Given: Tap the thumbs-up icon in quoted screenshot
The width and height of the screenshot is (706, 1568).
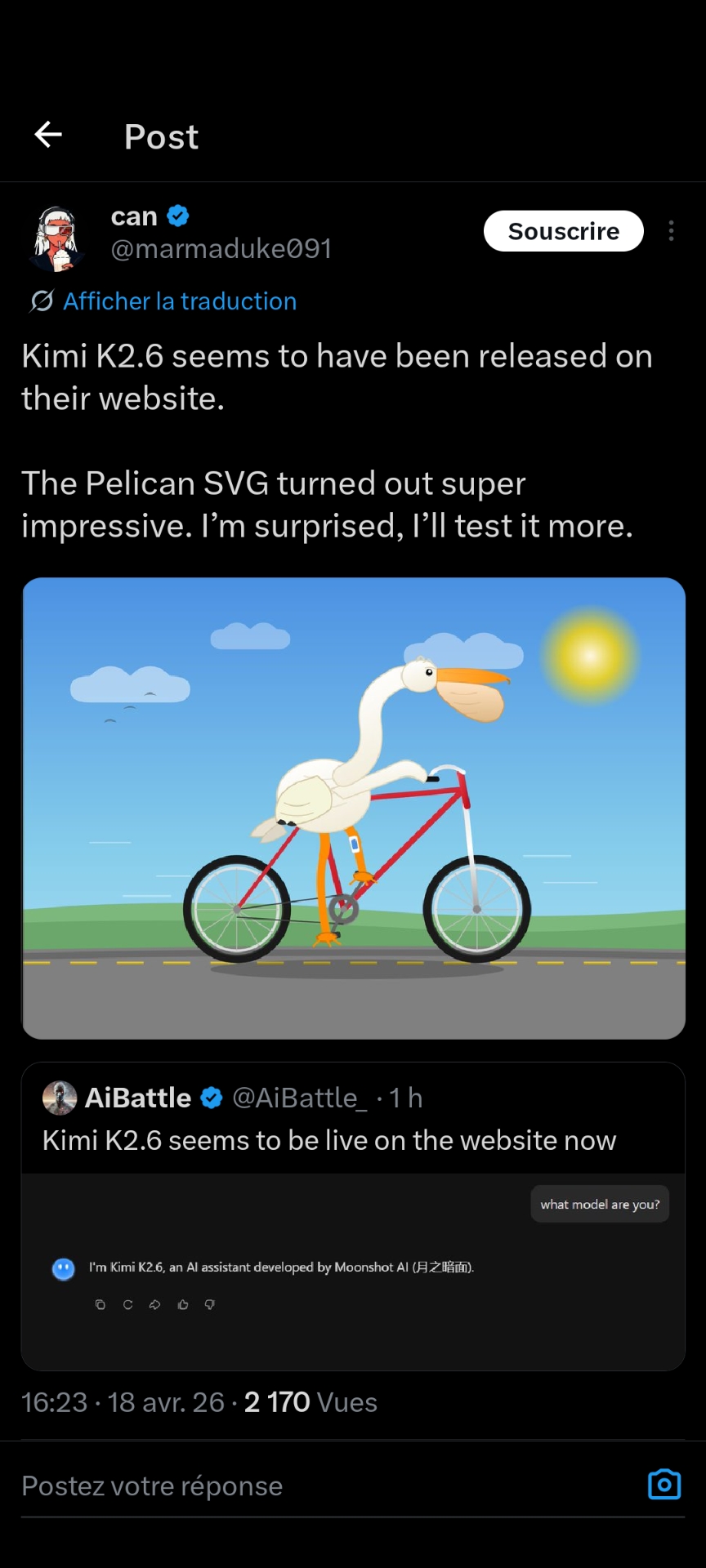Looking at the screenshot, I should point(183,1304).
